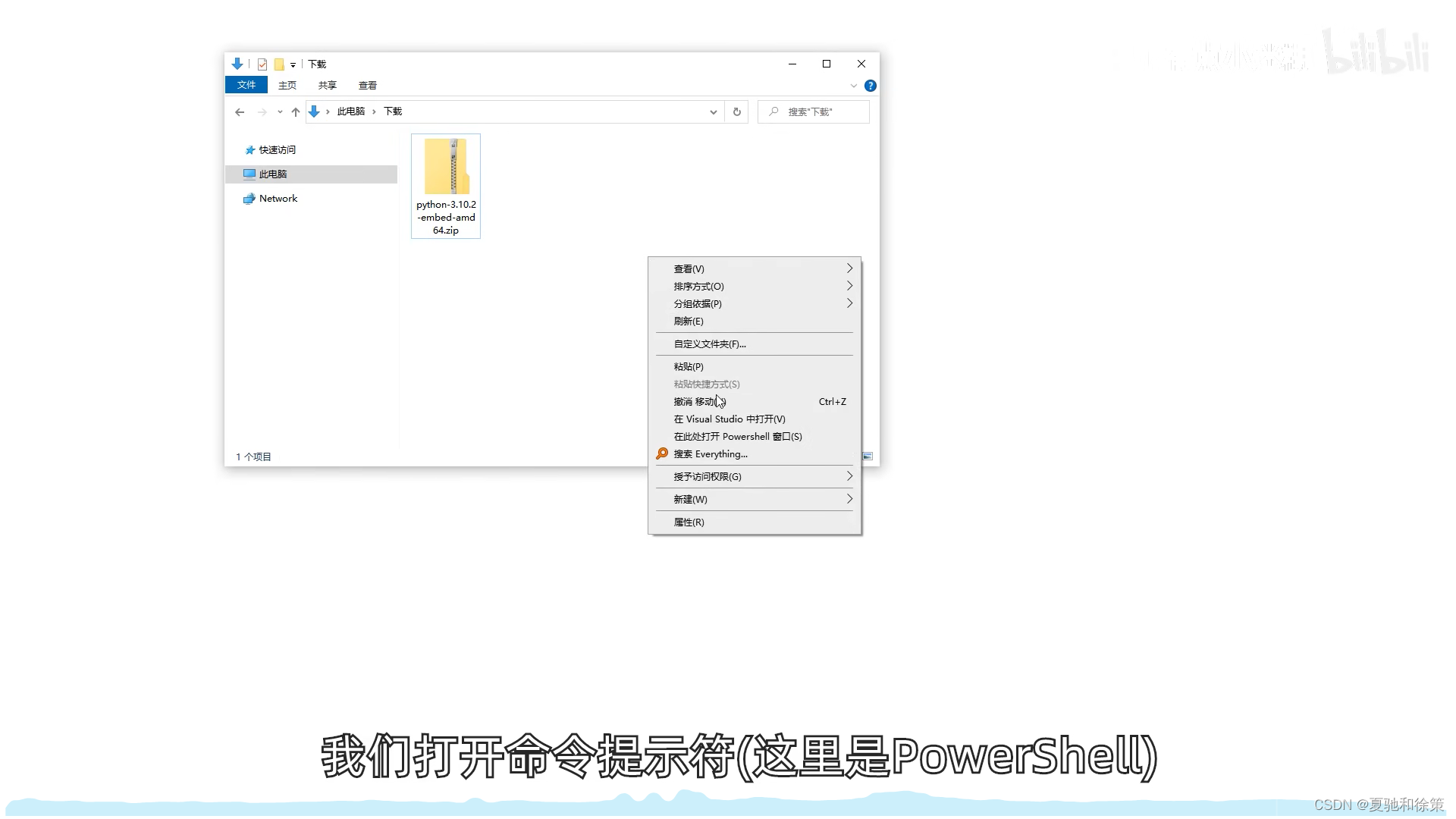Click 此电脑 in navigation pane

click(273, 174)
